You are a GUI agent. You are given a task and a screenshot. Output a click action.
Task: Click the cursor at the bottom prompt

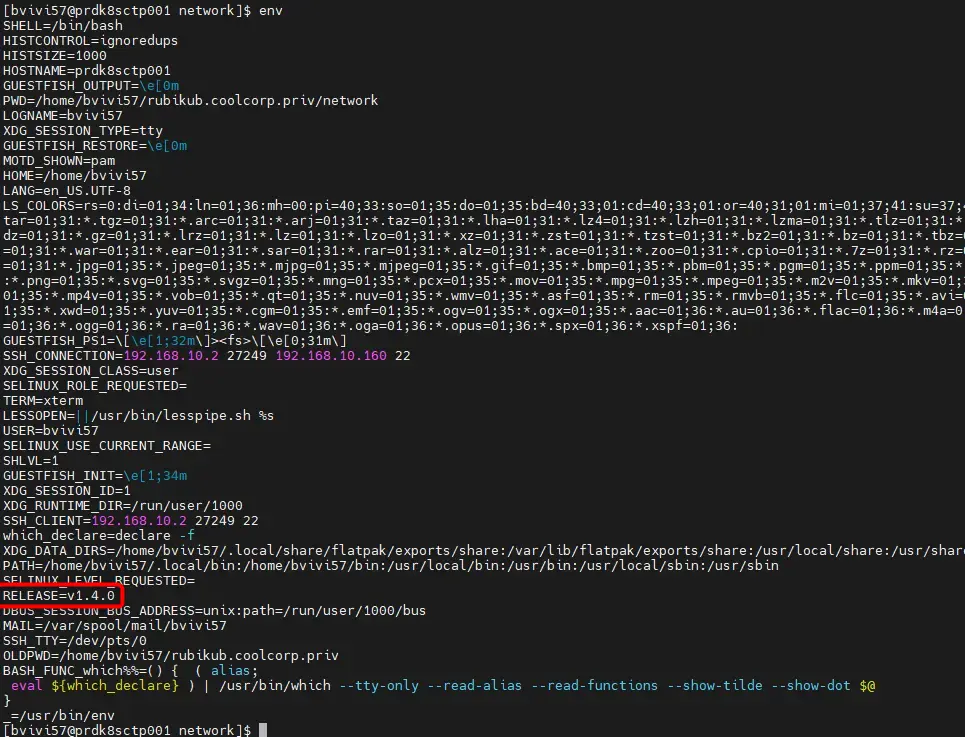(x=262, y=730)
